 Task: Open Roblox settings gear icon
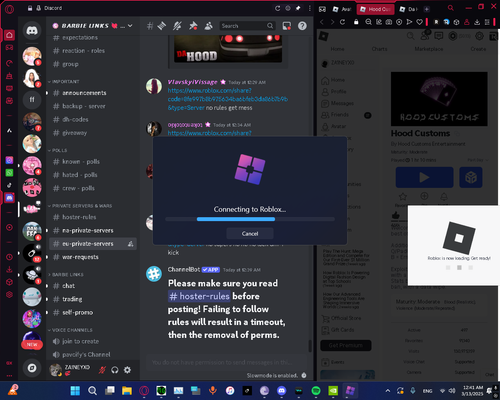[479, 36]
